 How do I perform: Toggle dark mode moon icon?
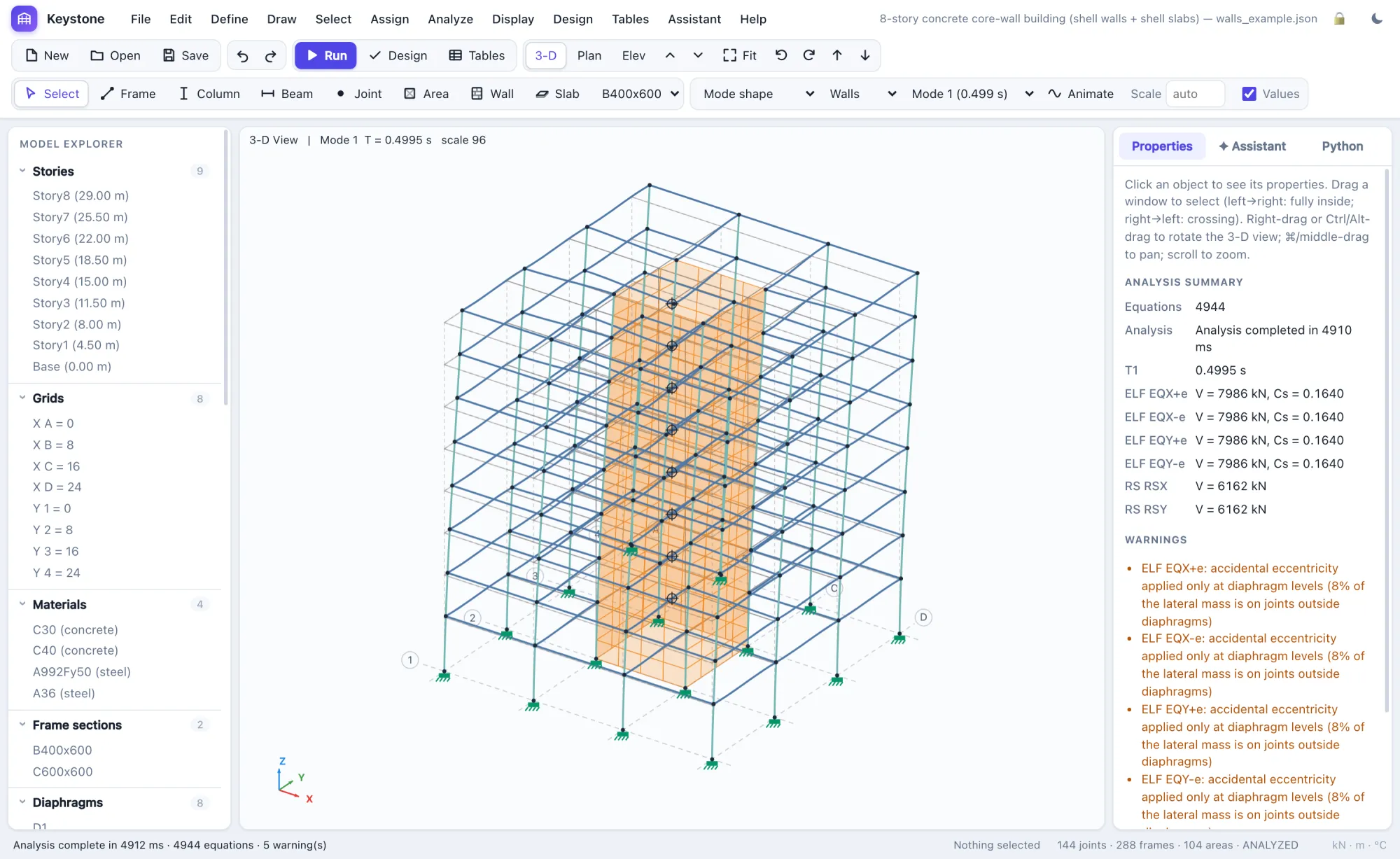pyautogui.click(x=1377, y=19)
